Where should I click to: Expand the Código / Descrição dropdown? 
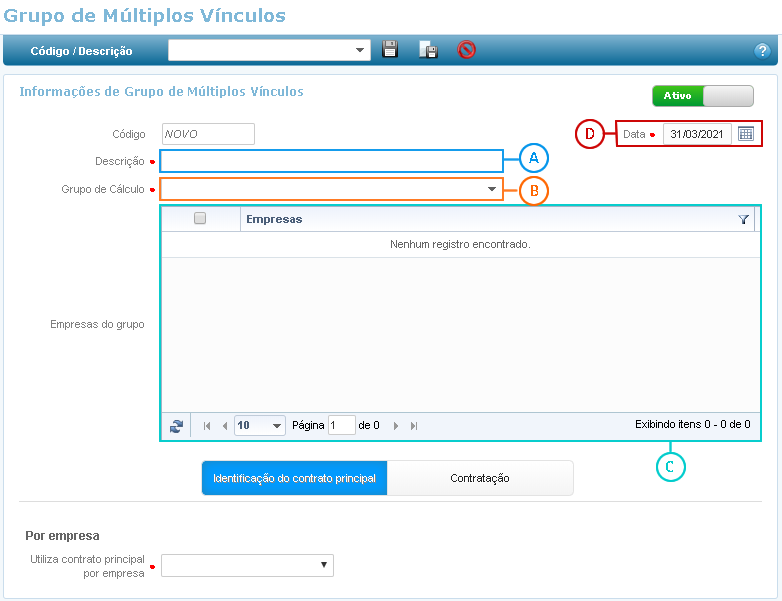point(360,50)
